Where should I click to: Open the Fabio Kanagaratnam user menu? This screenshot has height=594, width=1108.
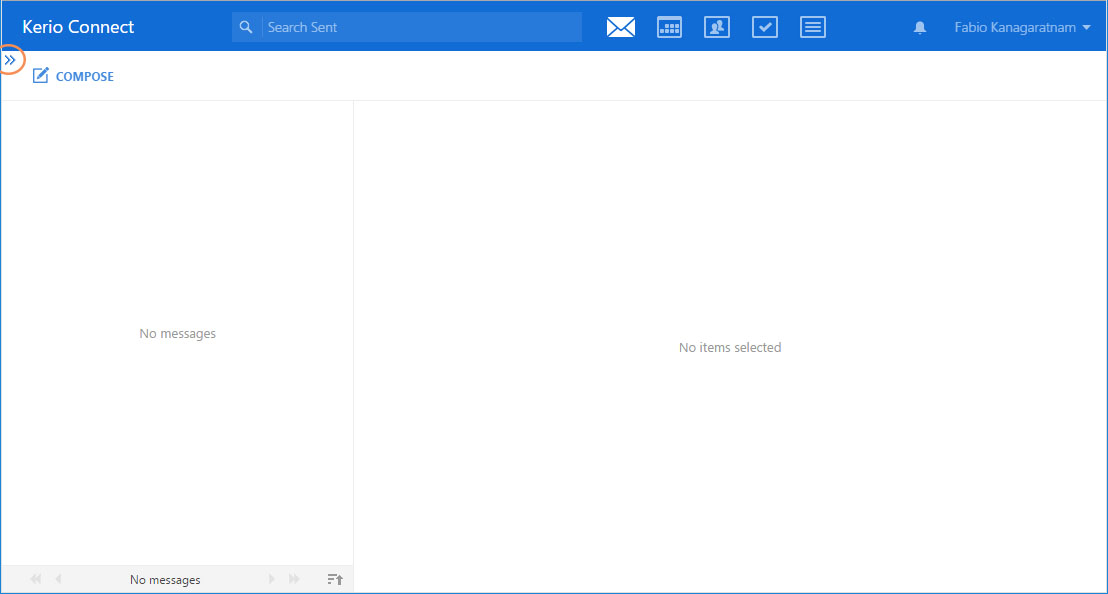coord(1022,28)
